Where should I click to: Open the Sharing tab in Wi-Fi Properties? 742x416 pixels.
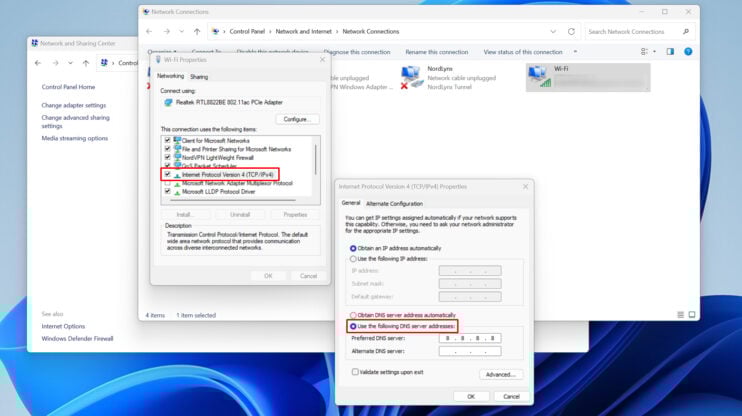point(199,76)
